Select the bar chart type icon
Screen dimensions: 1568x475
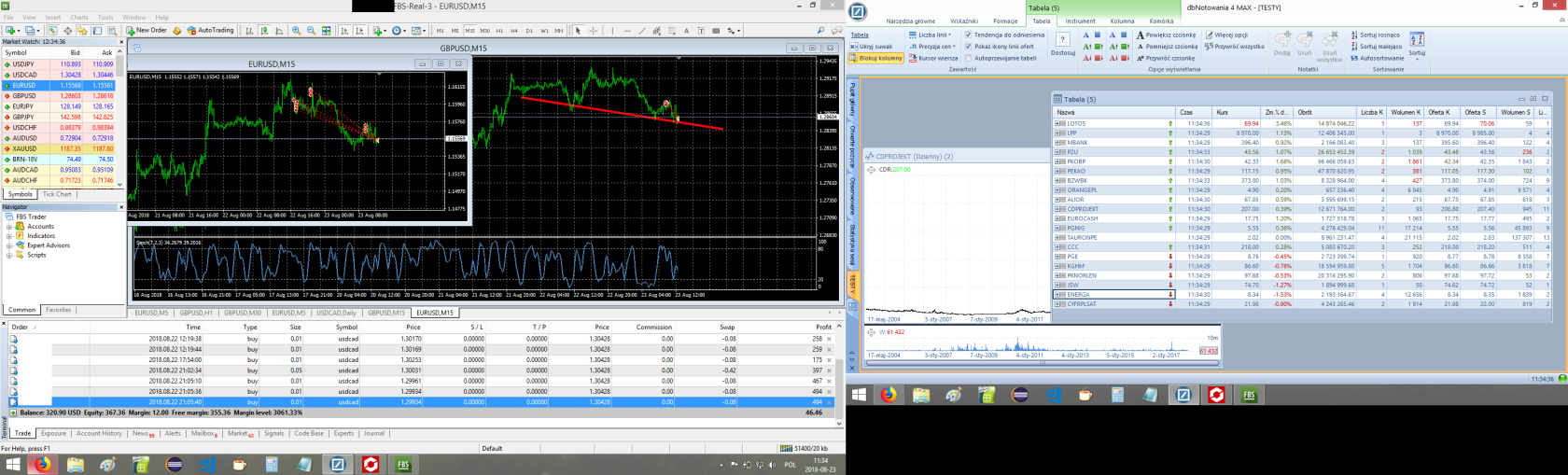[x=249, y=31]
